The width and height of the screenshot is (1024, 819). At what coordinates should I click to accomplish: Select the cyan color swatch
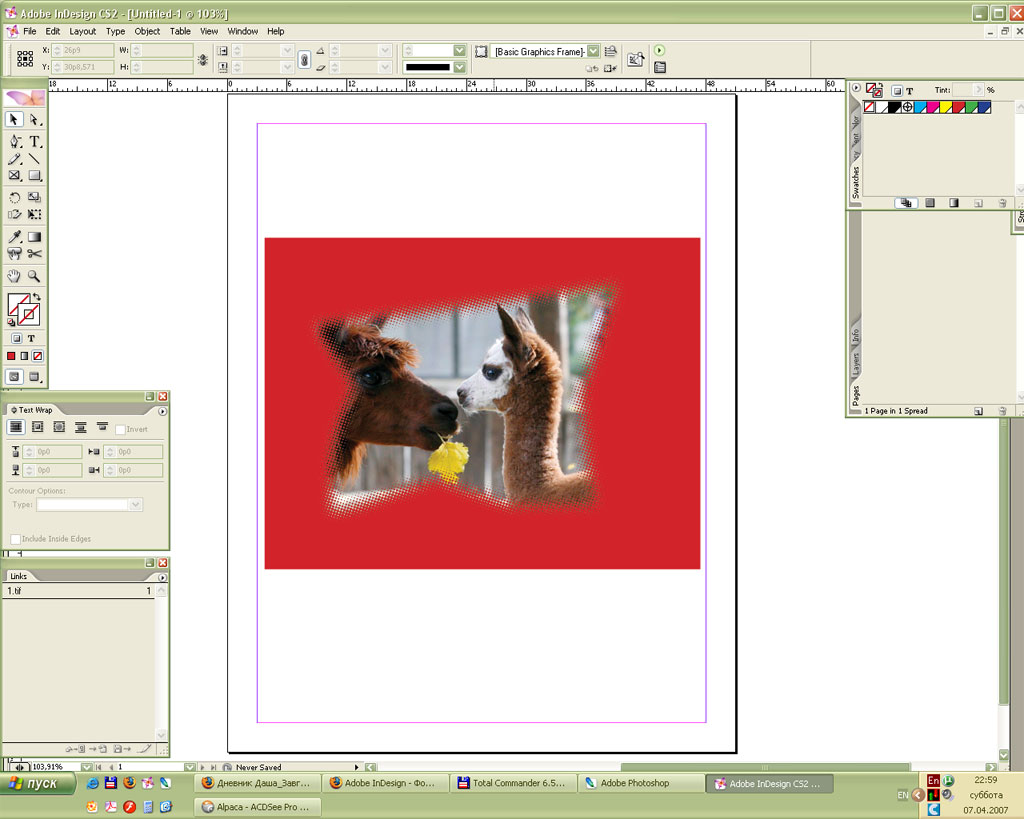tap(920, 108)
